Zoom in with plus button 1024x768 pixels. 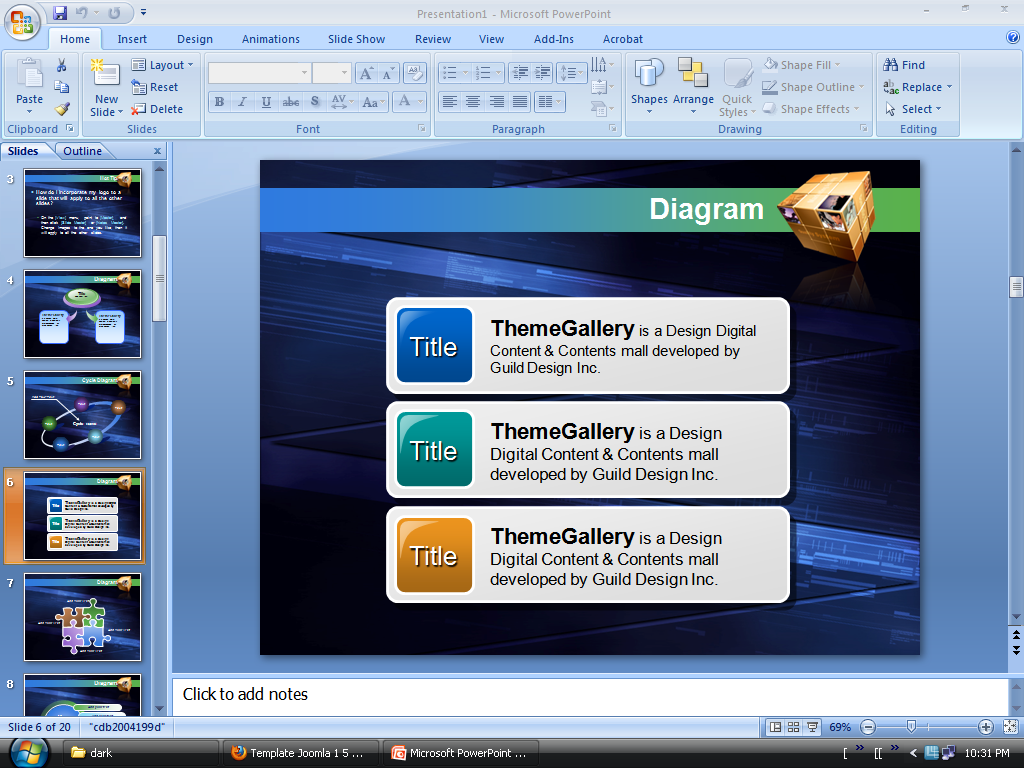coord(985,727)
